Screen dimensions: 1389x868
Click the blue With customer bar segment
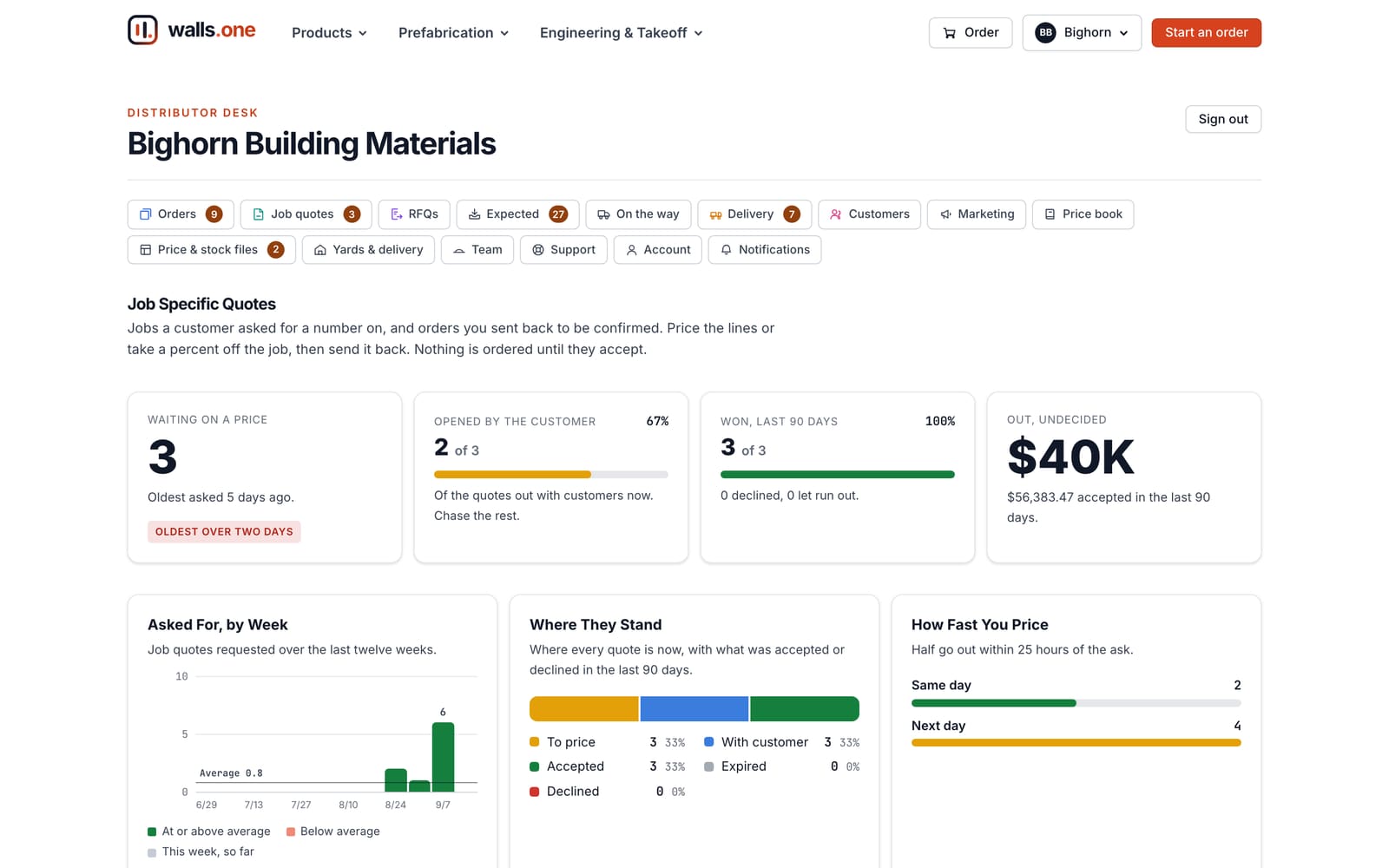(x=694, y=709)
